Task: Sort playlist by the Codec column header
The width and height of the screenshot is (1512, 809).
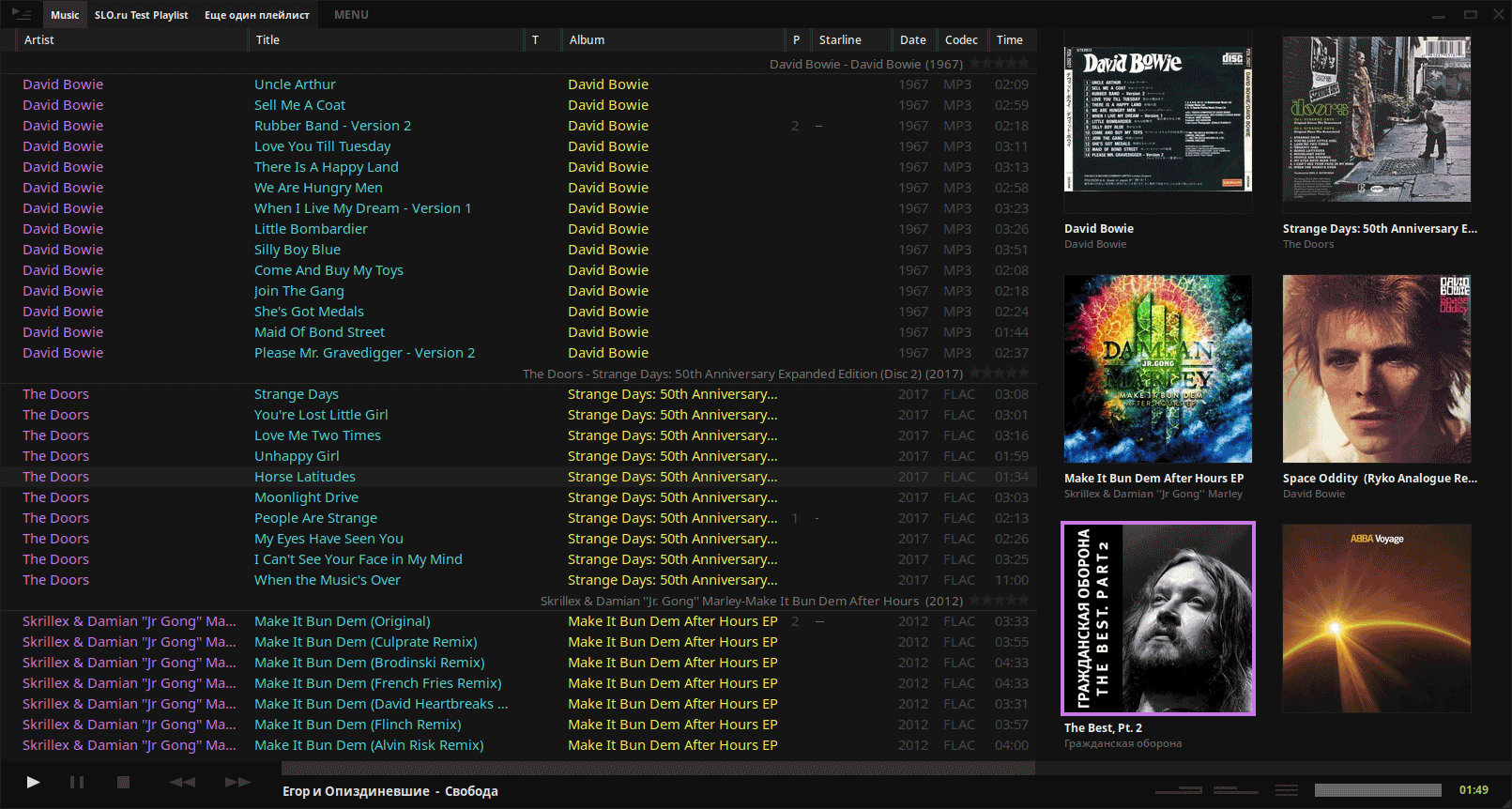Action: point(961,40)
